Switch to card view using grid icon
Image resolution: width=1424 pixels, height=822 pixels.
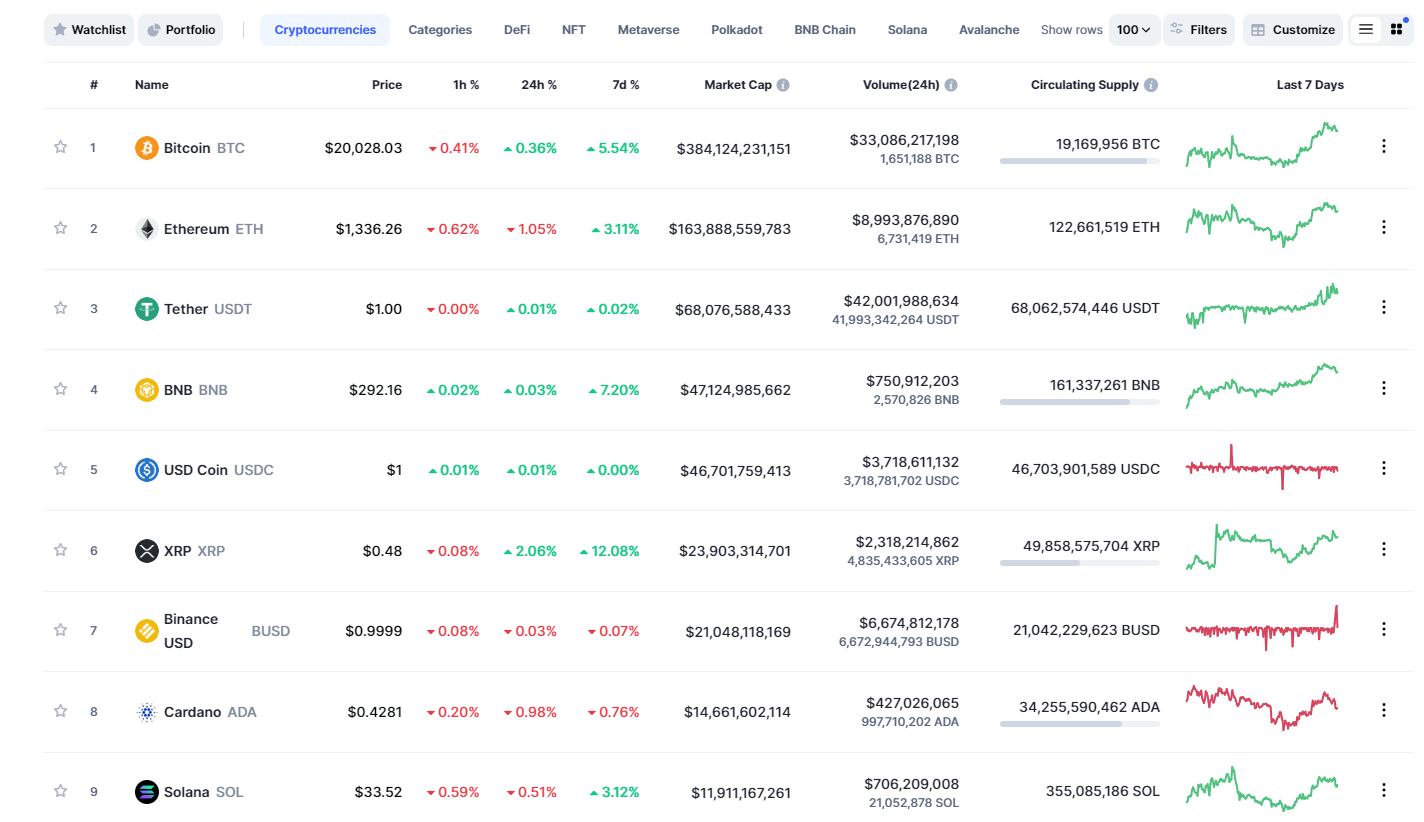(x=1396, y=29)
